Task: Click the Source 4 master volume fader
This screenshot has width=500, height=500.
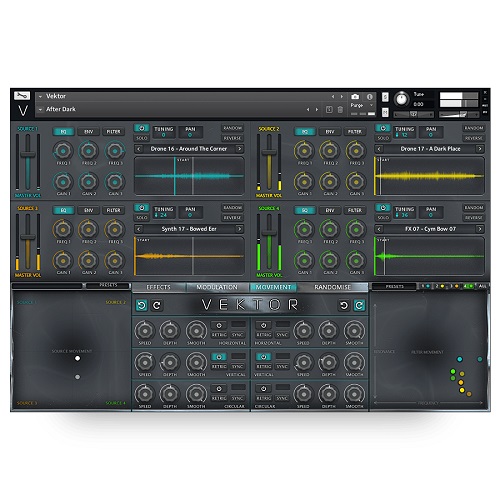Action: [269, 234]
